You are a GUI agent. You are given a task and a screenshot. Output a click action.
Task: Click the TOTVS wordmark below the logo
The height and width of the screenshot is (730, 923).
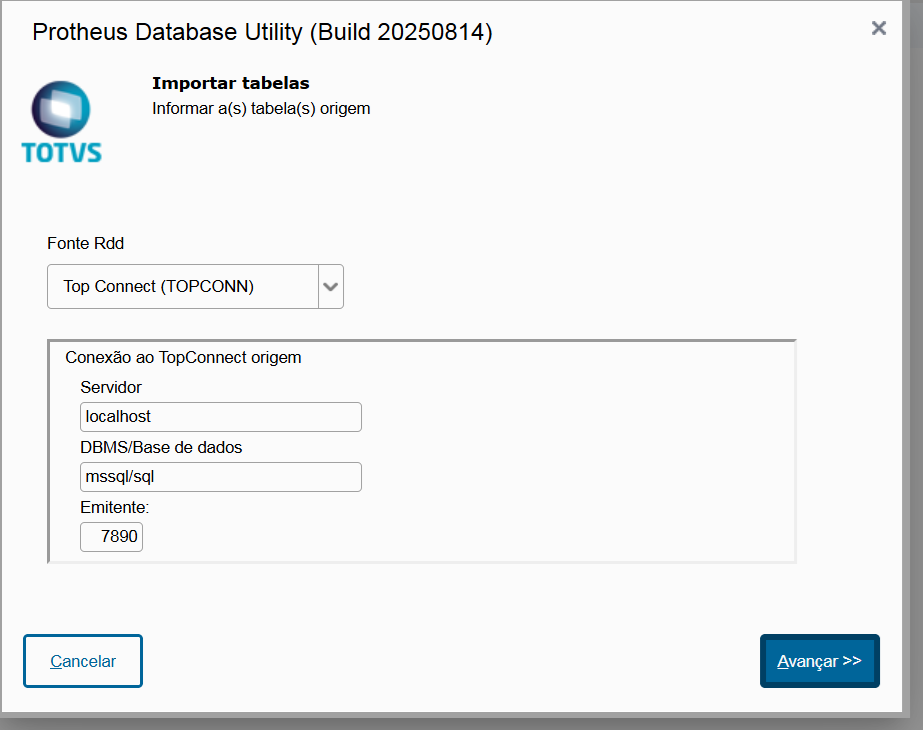point(61,152)
